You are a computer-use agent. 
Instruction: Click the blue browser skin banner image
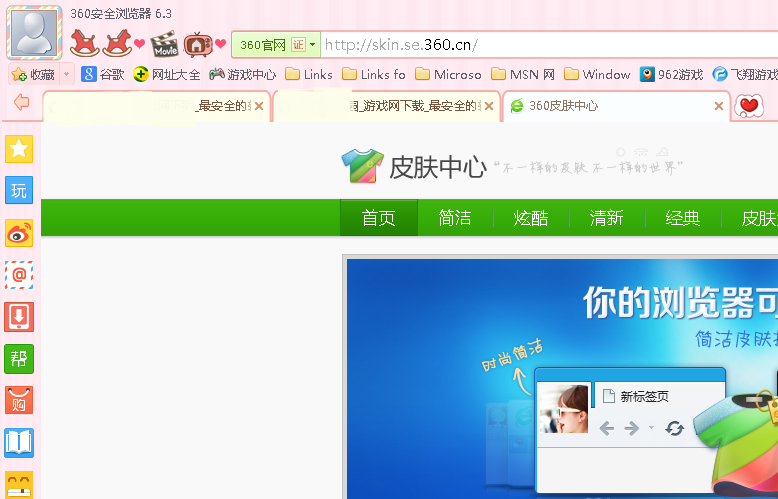click(x=562, y=378)
